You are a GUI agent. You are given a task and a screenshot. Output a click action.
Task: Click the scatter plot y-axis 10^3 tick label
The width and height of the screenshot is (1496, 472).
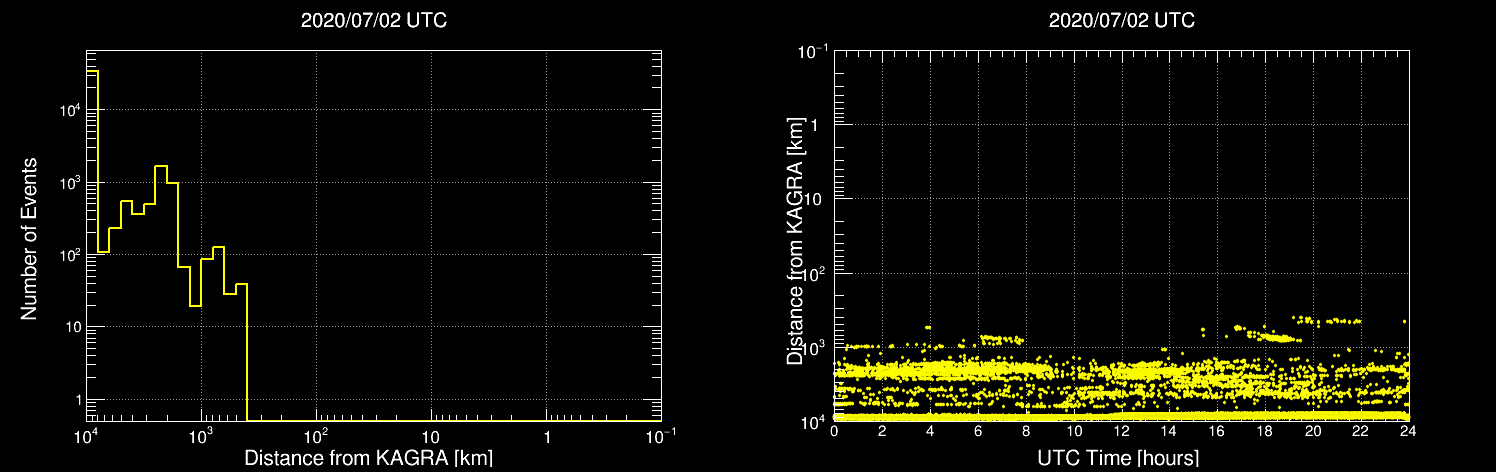click(813, 346)
